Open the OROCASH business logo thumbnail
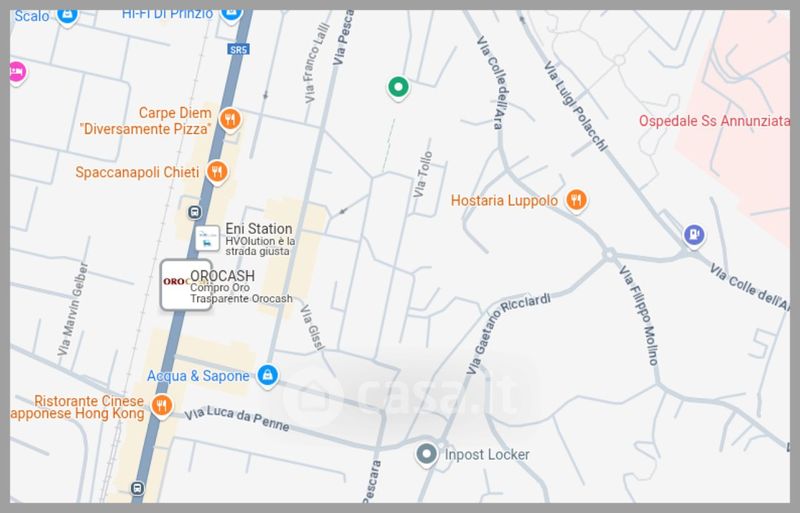Viewport: 800px width, 513px height. point(185,285)
